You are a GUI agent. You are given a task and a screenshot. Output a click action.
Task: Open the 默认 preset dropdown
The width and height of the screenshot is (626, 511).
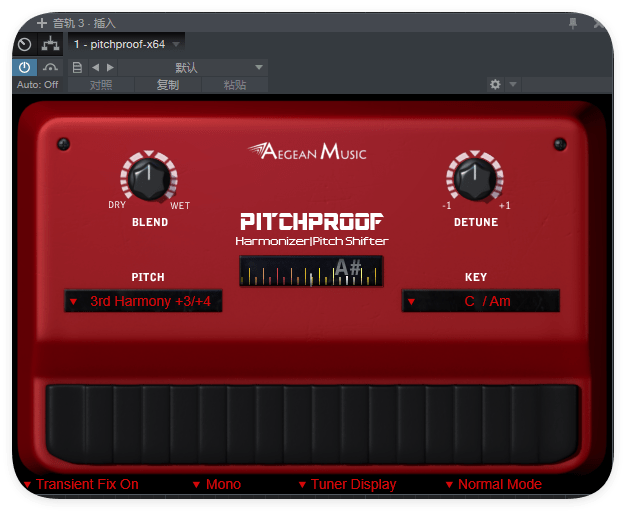pyautogui.click(x=193, y=67)
